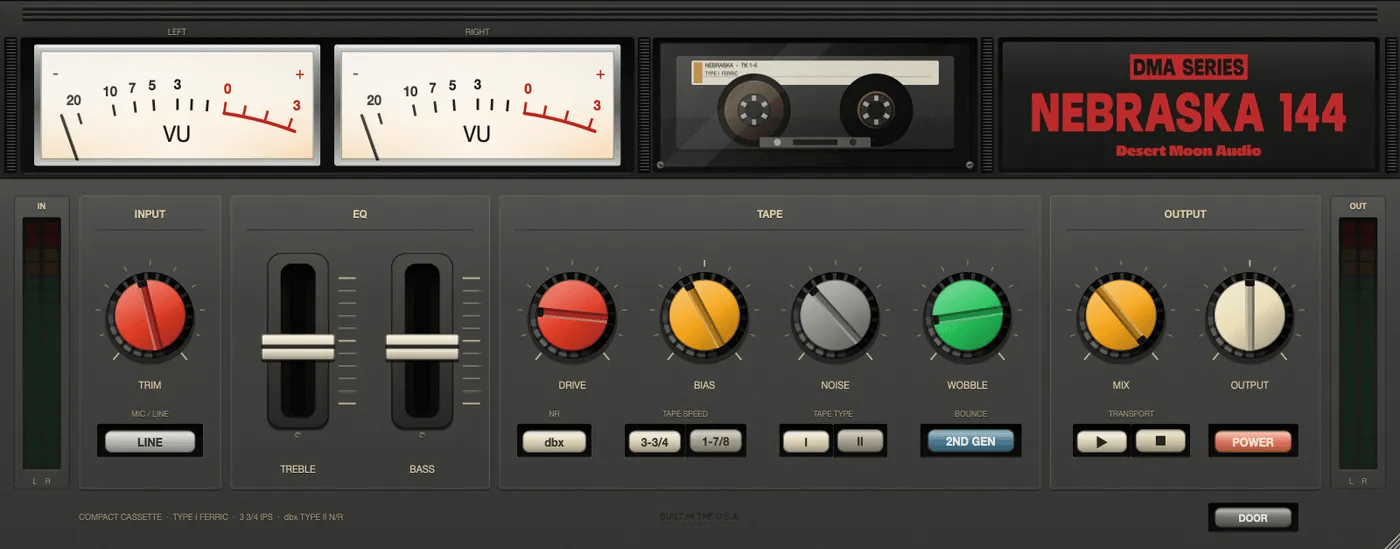The width and height of the screenshot is (1400, 549).
Task: Click the NEBRASKA 144 logo
Action: (1188, 113)
